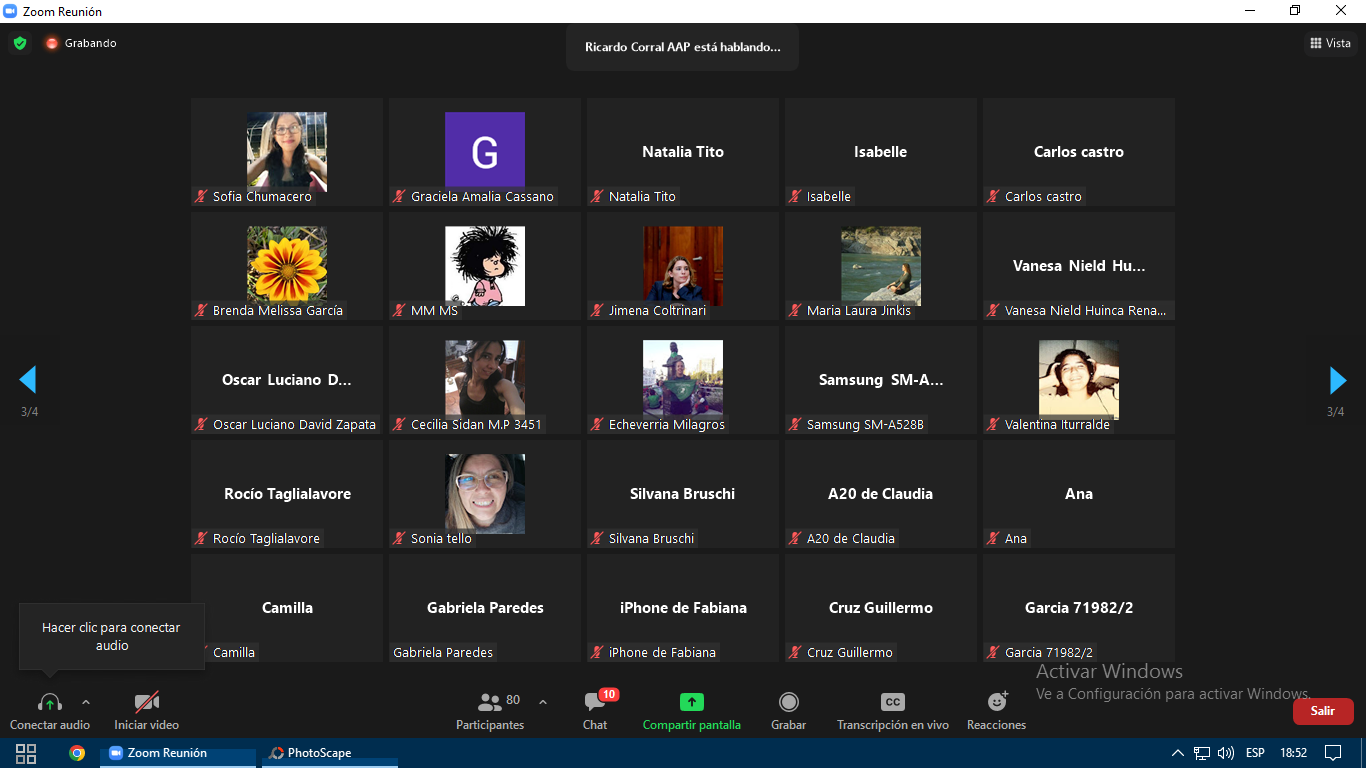The height and width of the screenshot is (768, 1366).
Task: Click Silvana Bruschi's muted microphone icon
Action: 597,539
